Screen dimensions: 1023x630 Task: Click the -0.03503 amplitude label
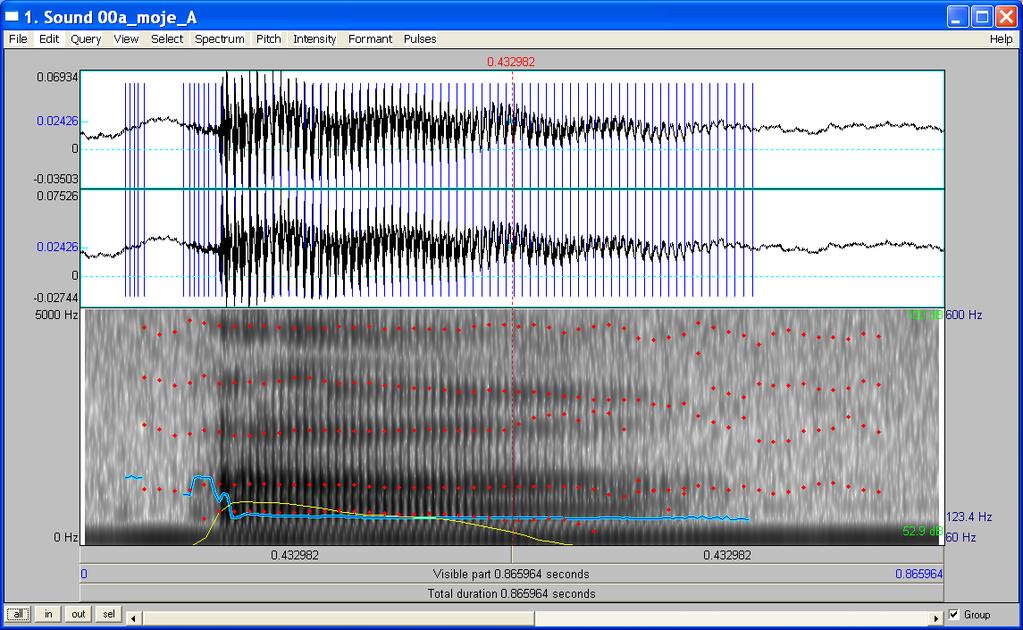click(x=55, y=179)
